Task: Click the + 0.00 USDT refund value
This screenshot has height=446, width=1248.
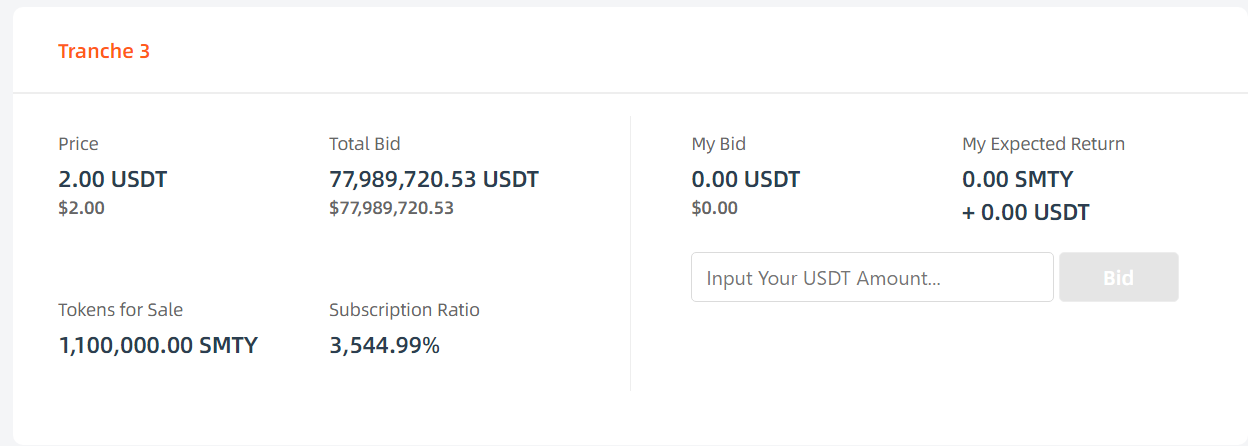Action: click(1025, 212)
